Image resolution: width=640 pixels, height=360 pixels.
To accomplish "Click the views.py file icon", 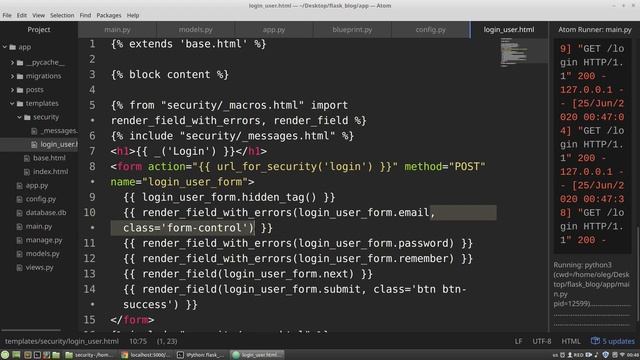I will (19, 268).
